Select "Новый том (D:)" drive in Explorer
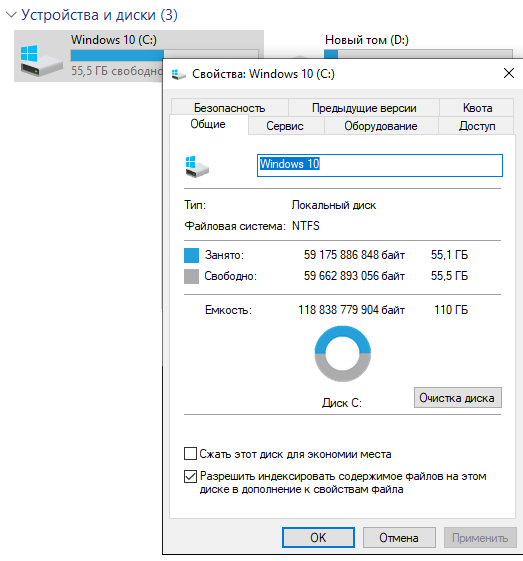Viewport: 523px width, 561px height. (x=367, y=40)
